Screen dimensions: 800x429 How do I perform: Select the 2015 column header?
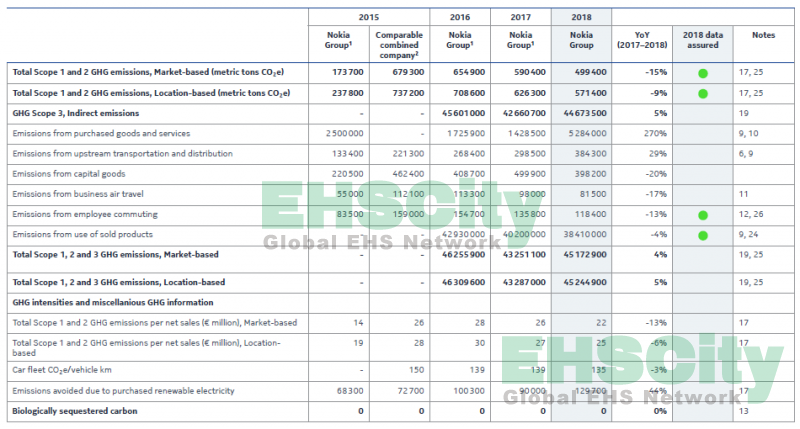[368, 17]
